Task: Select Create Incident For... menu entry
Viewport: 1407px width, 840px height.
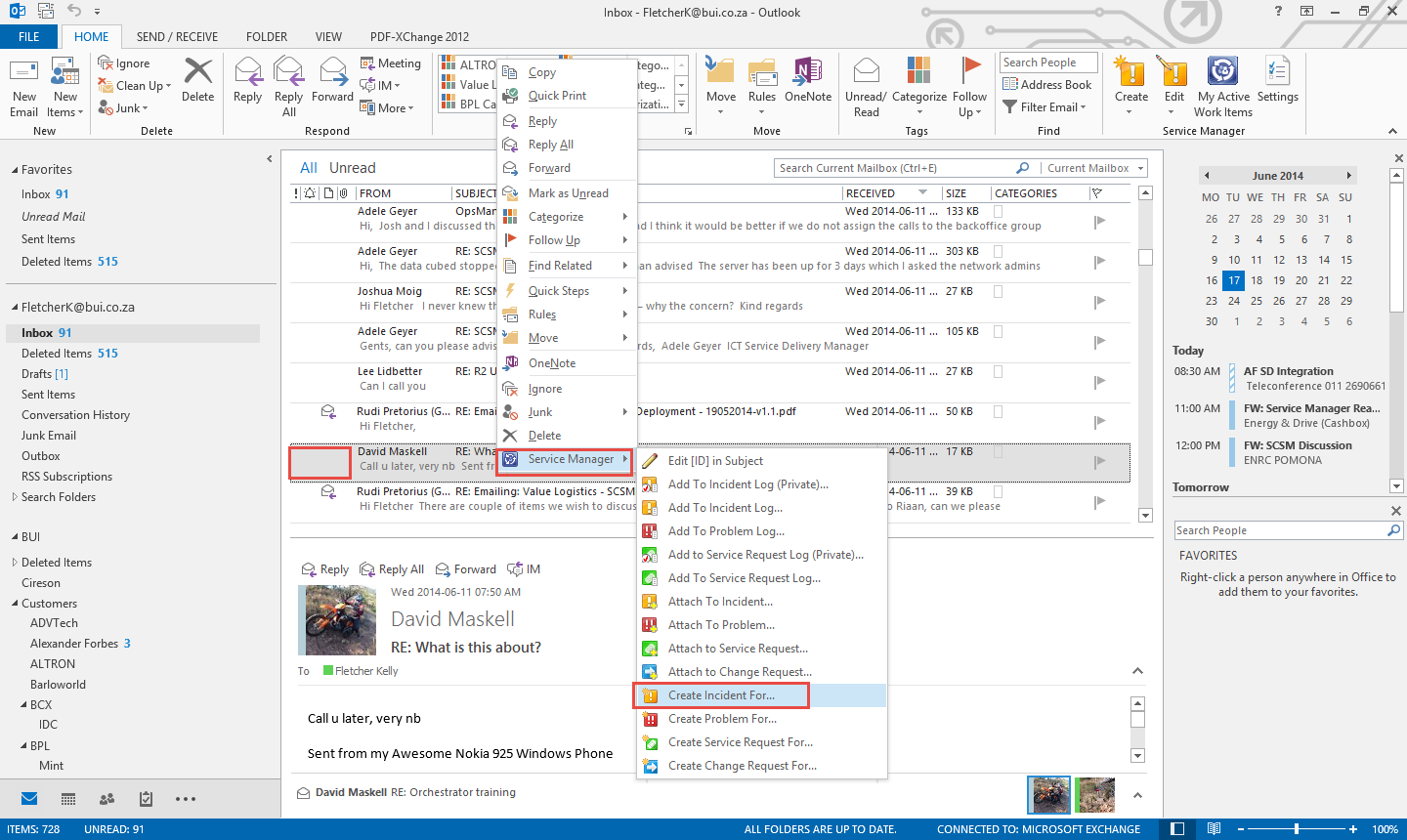Action: pos(721,695)
